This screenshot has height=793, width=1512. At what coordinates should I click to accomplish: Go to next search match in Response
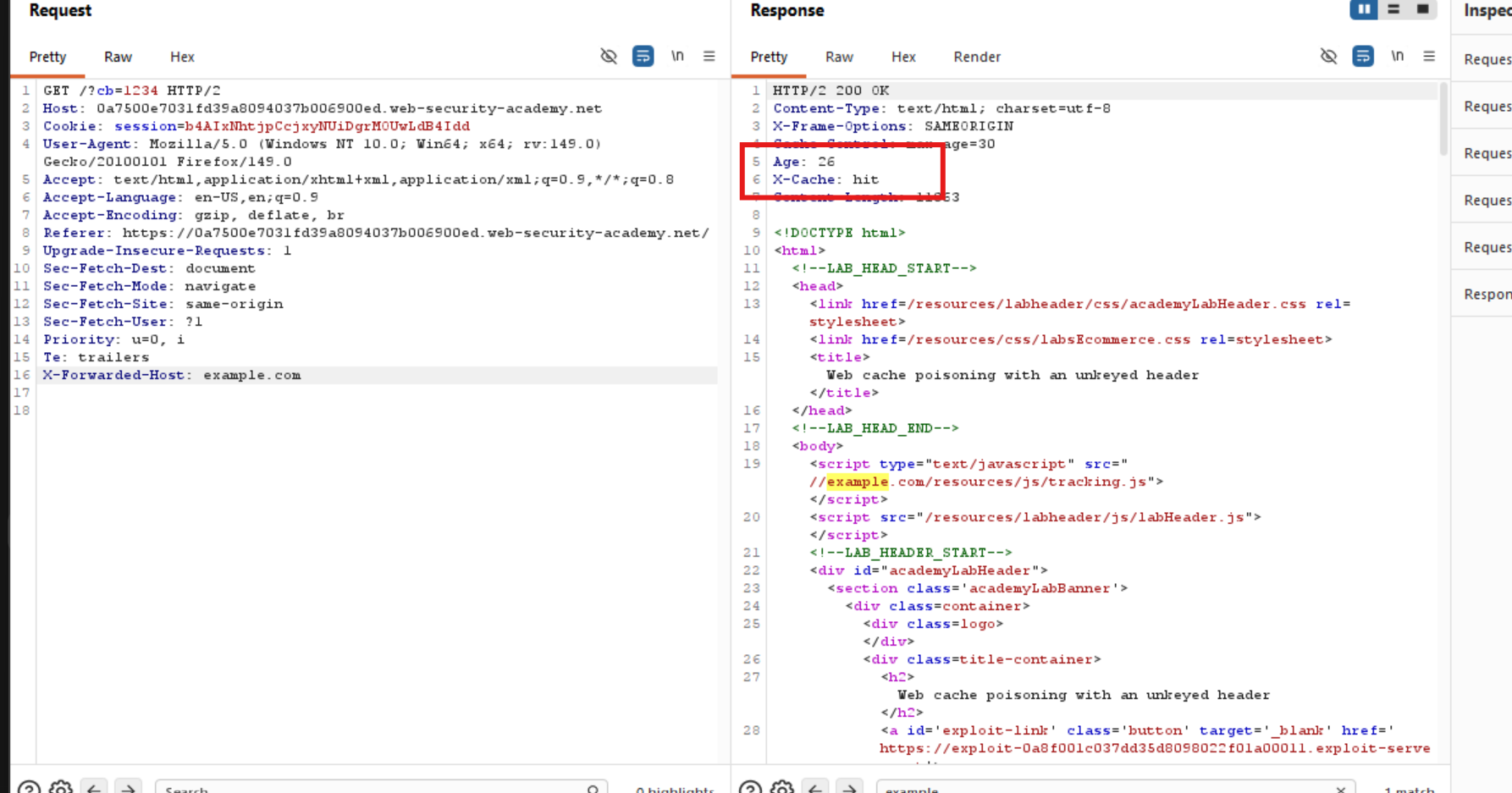tap(849, 788)
